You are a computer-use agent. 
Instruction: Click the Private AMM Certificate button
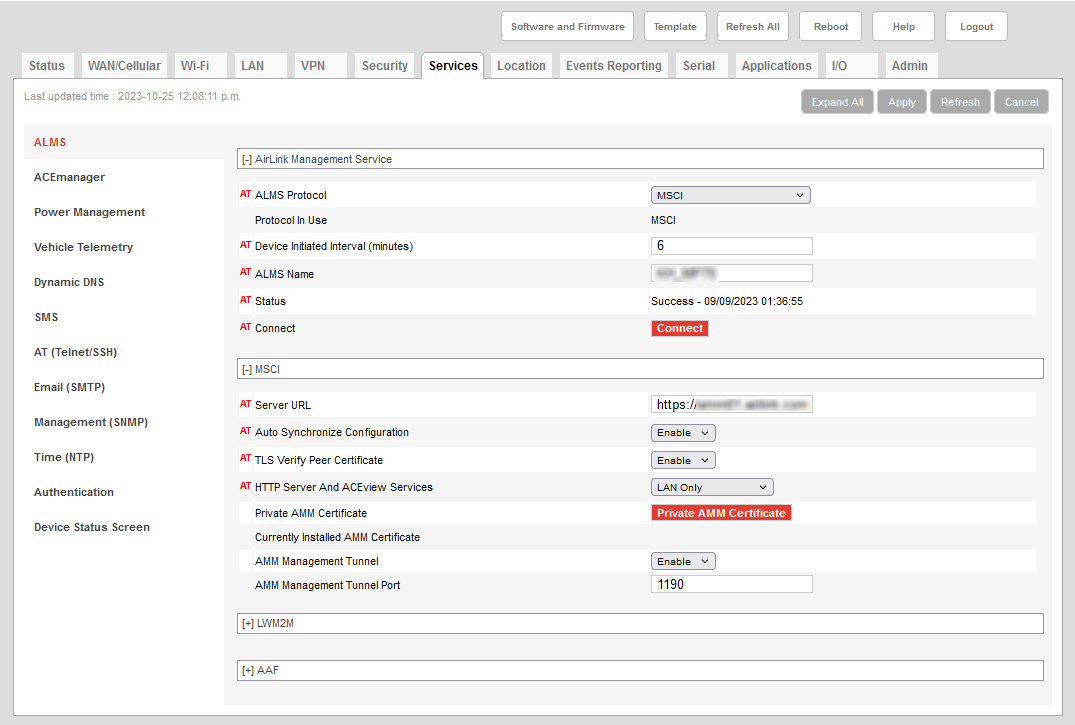point(721,513)
